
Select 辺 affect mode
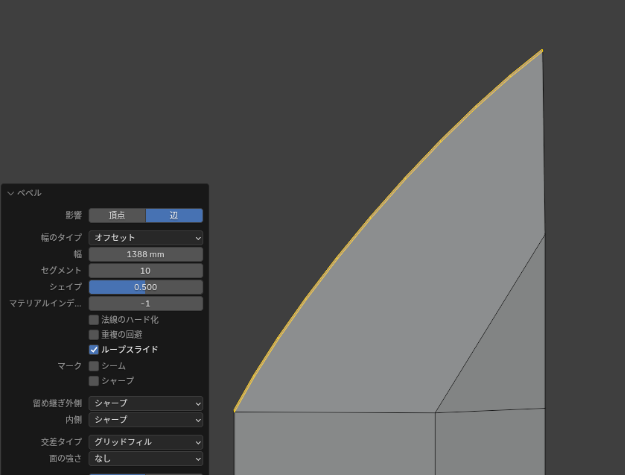coord(174,215)
